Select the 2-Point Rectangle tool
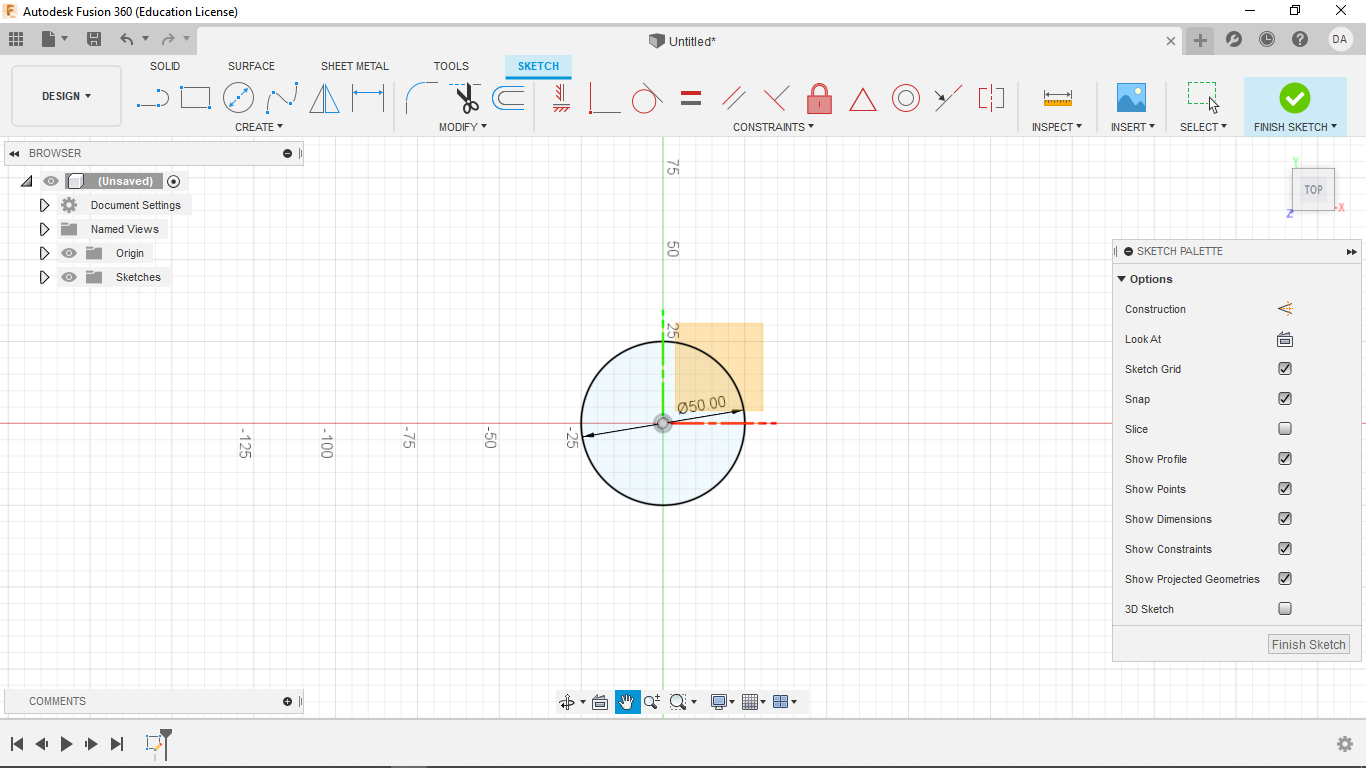This screenshot has height=768, width=1366. tap(195, 98)
